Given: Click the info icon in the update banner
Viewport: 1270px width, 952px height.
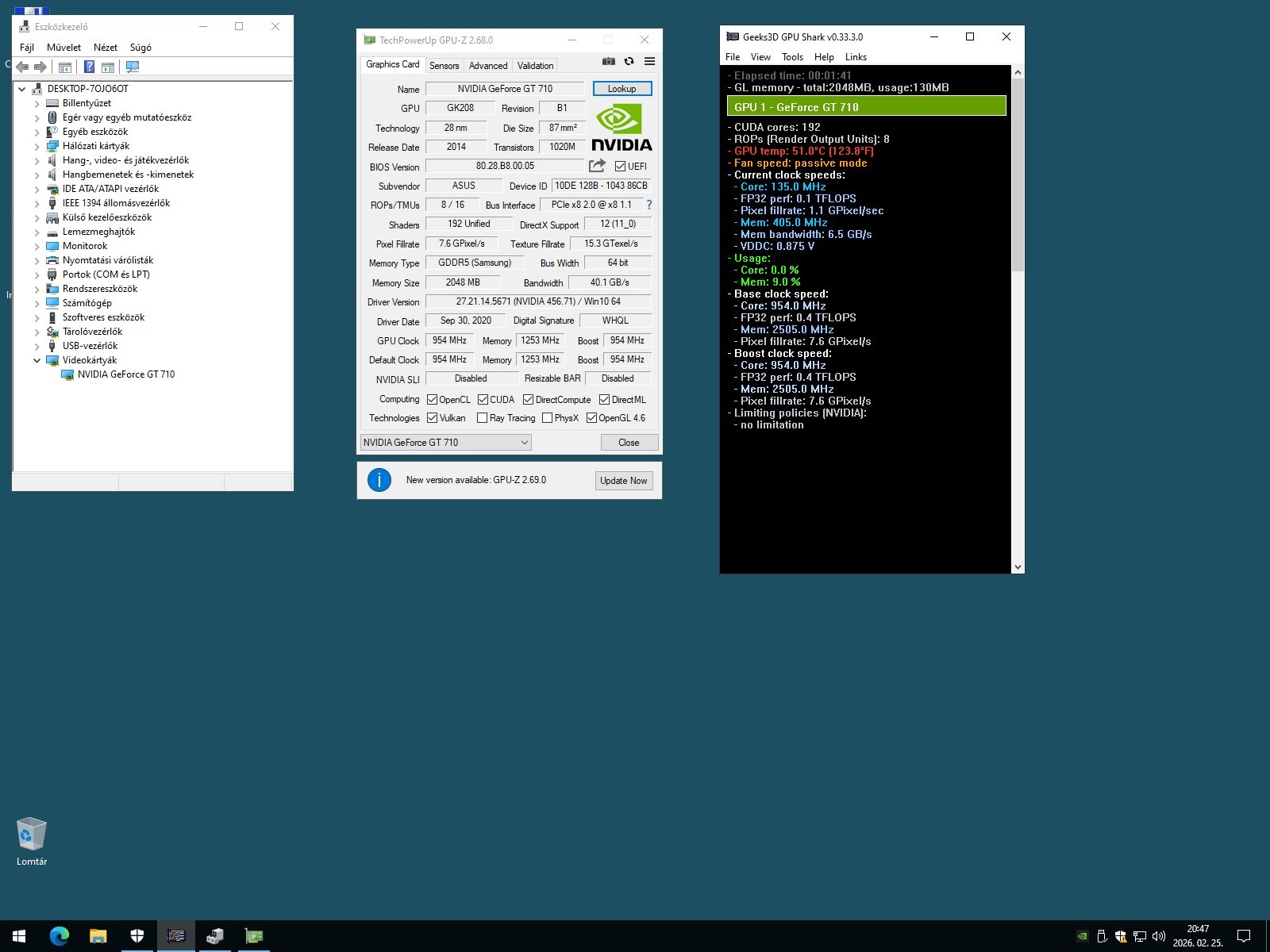Looking at the screenshot, I should [379, 480].
